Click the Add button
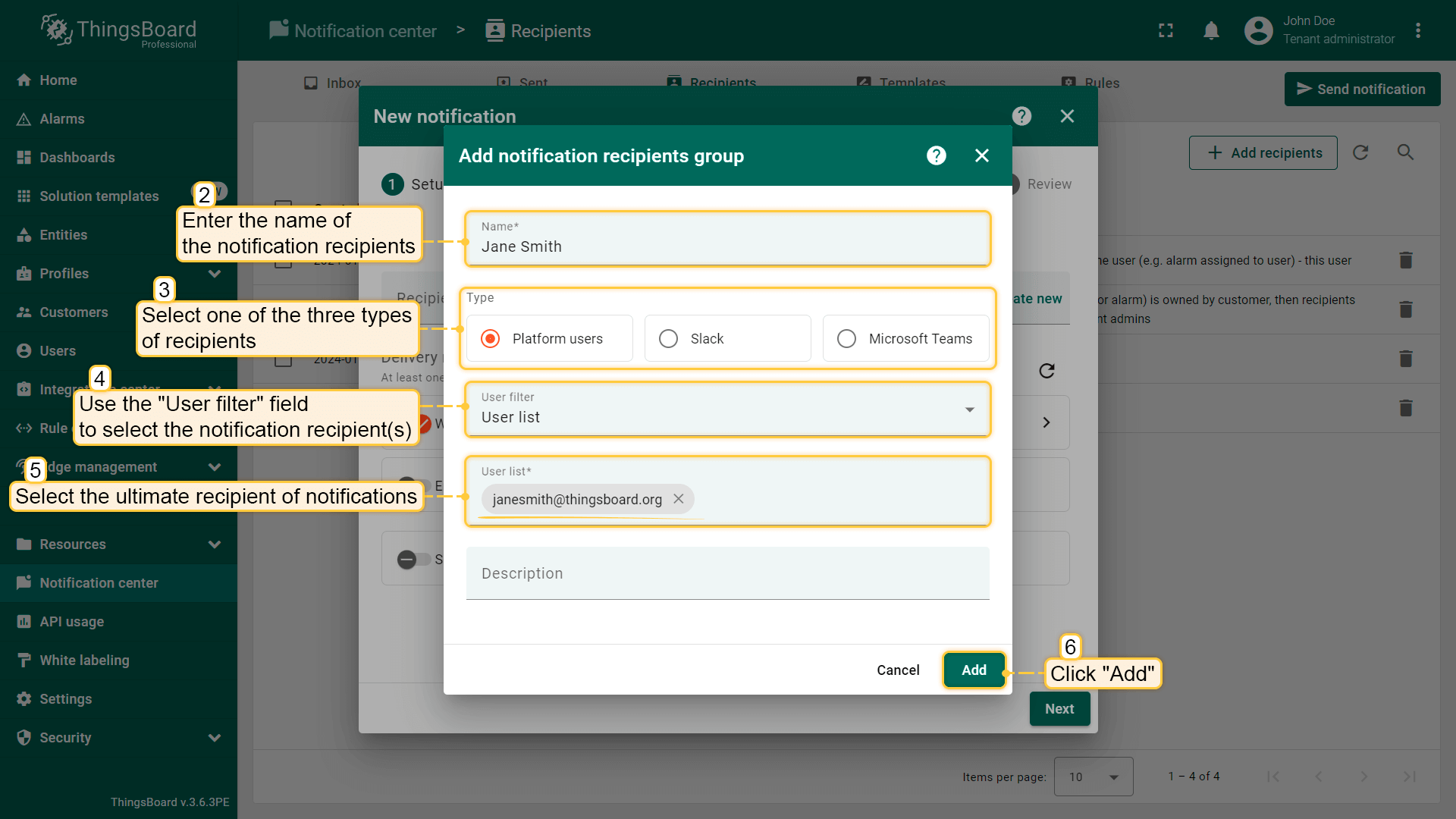This screenshot has width=1456, height=819. [974, 670]
